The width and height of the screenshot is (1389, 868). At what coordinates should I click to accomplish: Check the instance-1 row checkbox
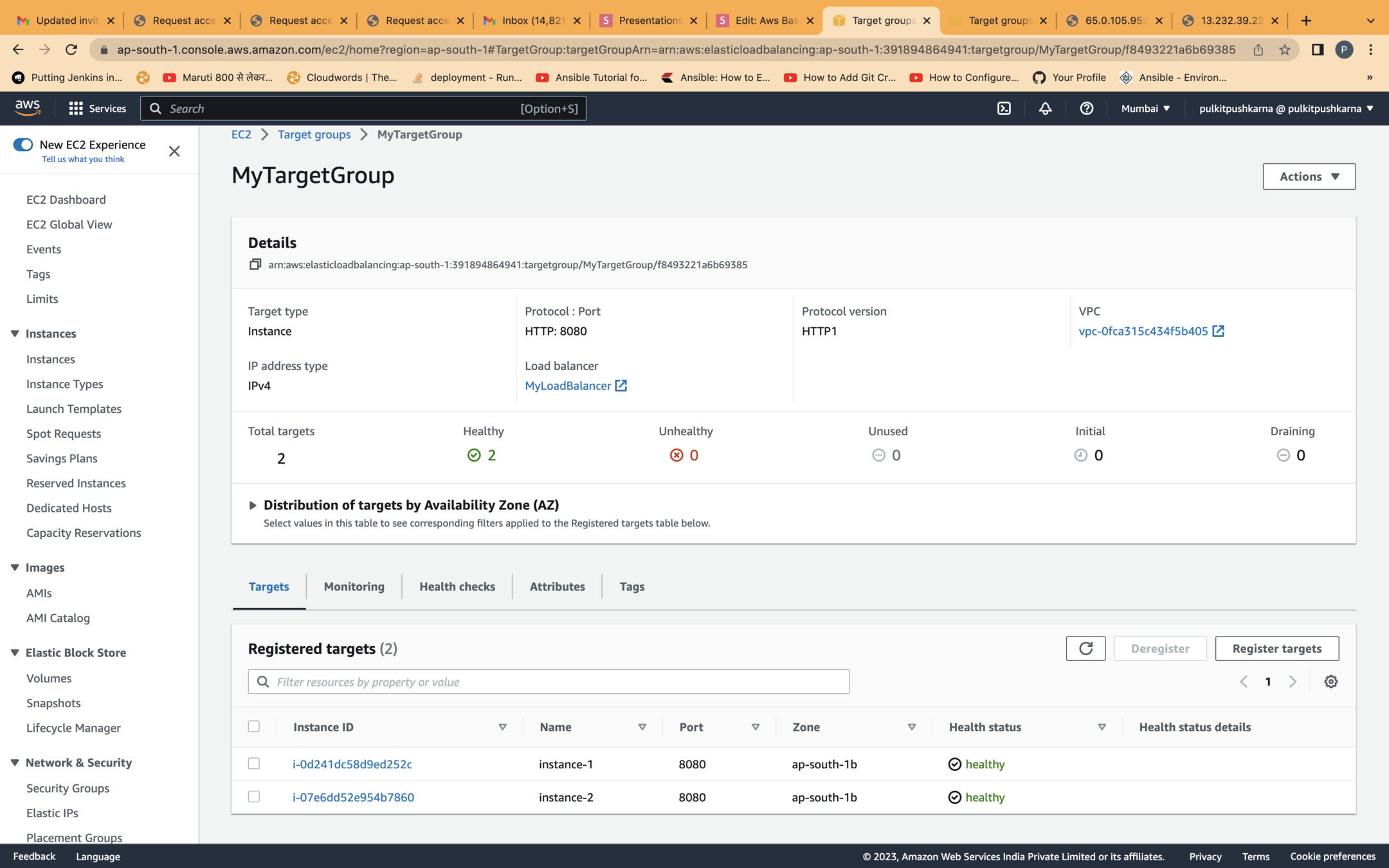tap(254, 763)
